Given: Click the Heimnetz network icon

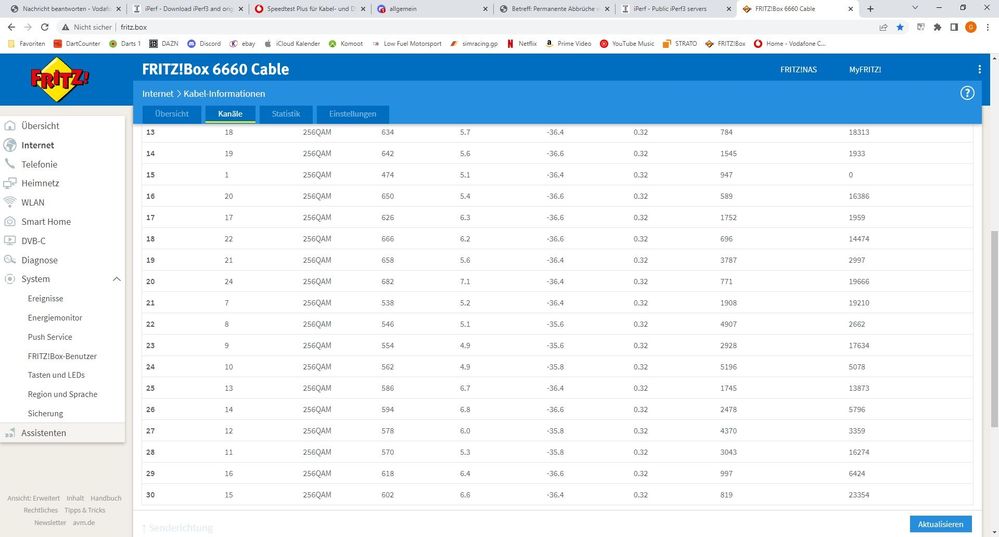Looking at the screenshot, I should pos(10,183).
